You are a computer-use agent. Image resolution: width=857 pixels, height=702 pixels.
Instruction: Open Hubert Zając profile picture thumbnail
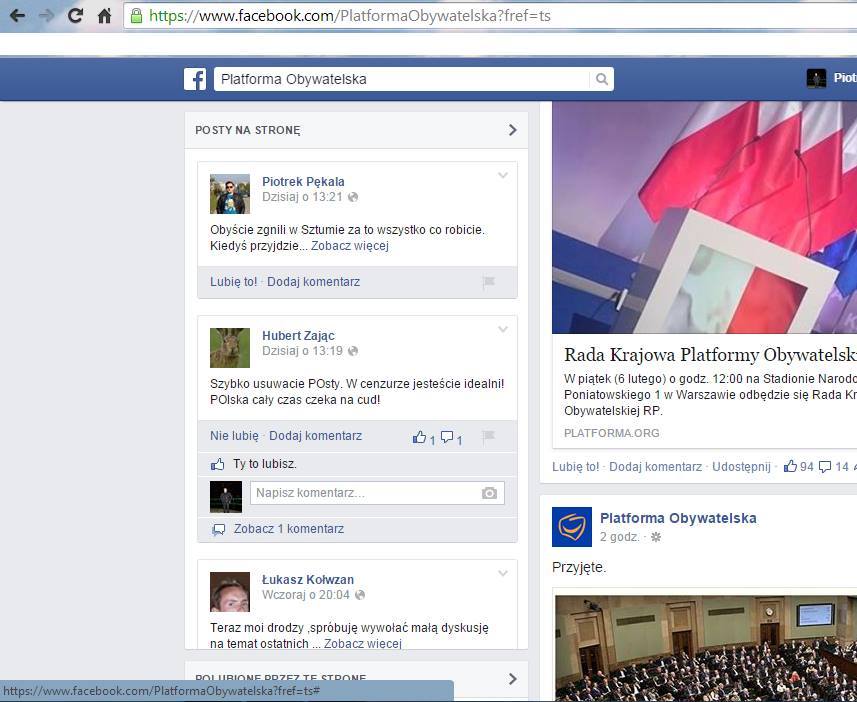[230, 348]
